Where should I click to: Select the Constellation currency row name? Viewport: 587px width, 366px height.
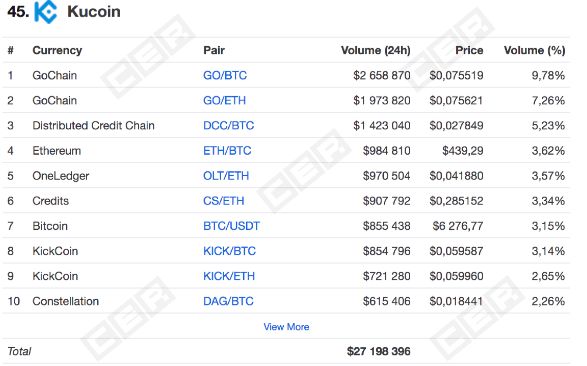coord(66,301)
